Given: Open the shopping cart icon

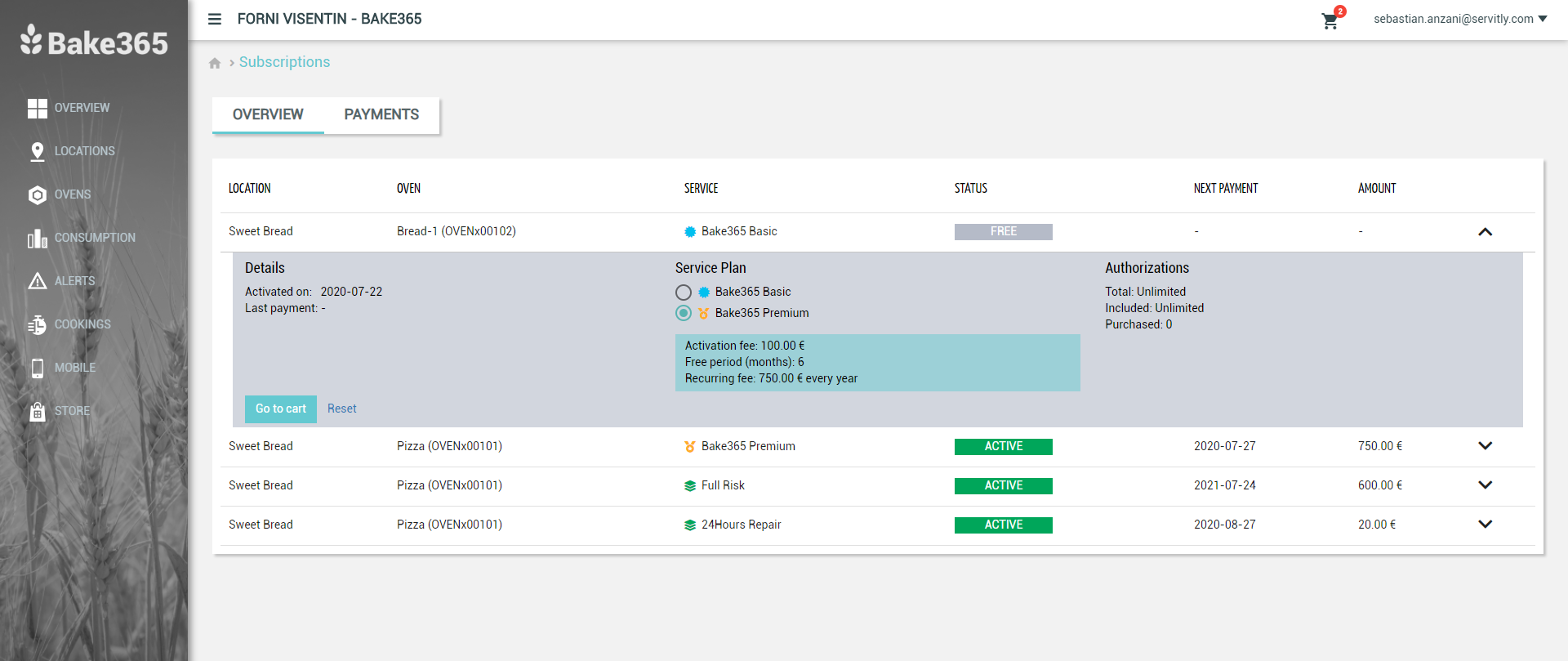Looking at the screenshot, I should click(1330, 20).
